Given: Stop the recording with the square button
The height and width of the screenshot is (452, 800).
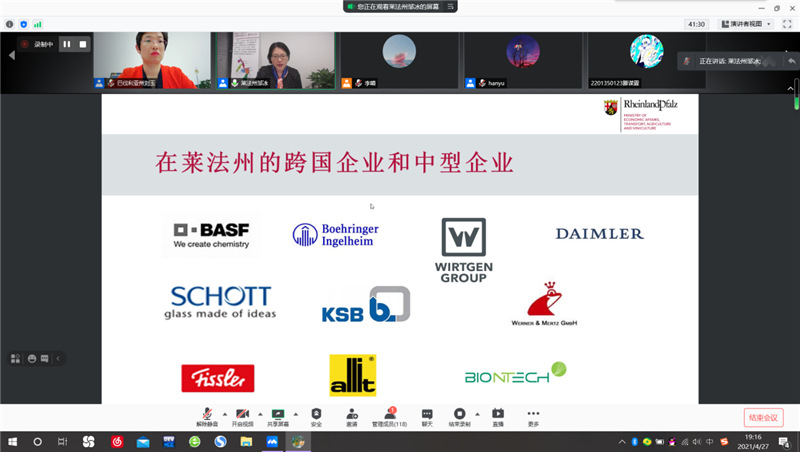Looking at the screenshot, I should 83,44.
